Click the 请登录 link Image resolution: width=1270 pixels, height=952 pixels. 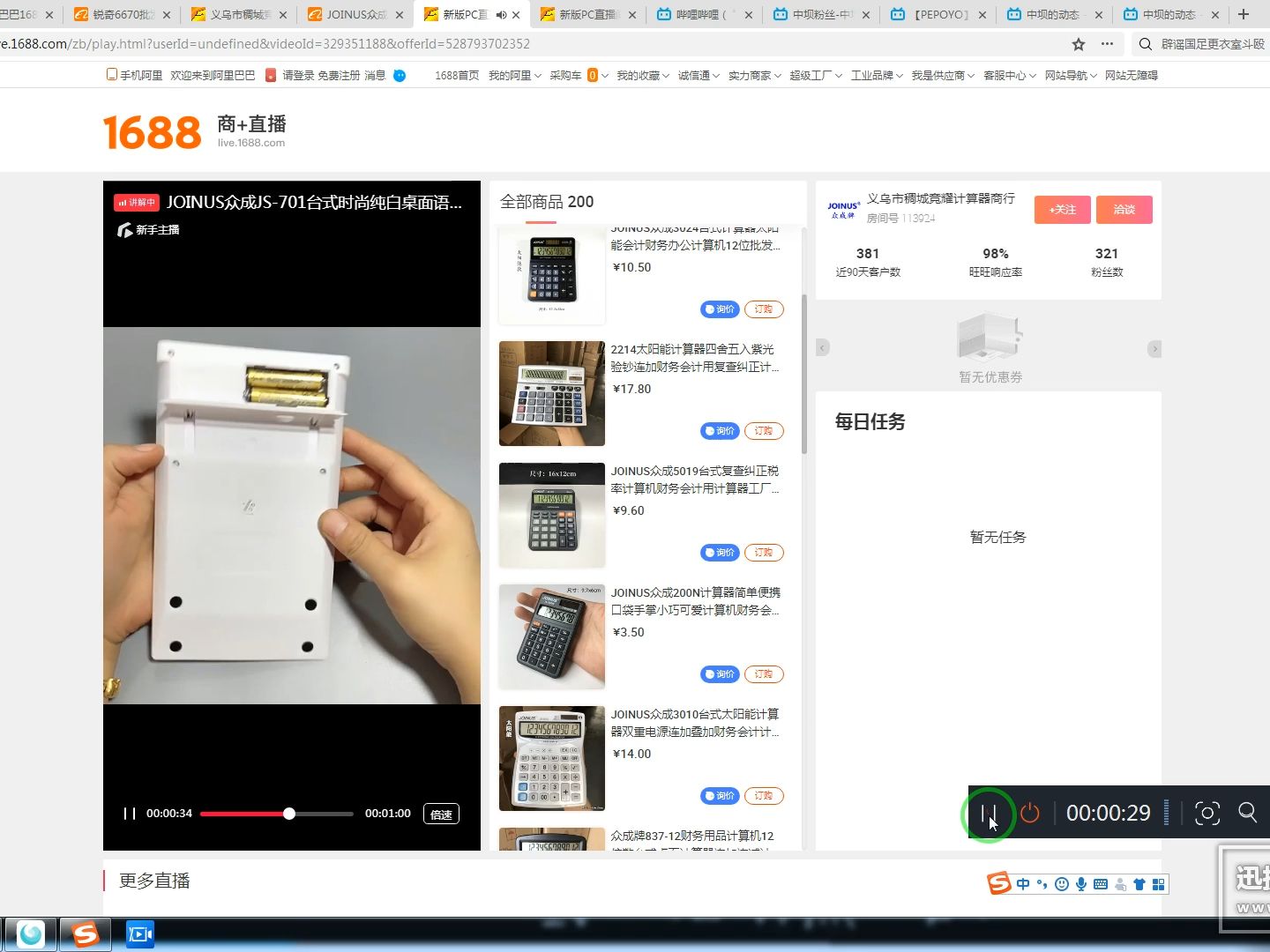[298, 76]
